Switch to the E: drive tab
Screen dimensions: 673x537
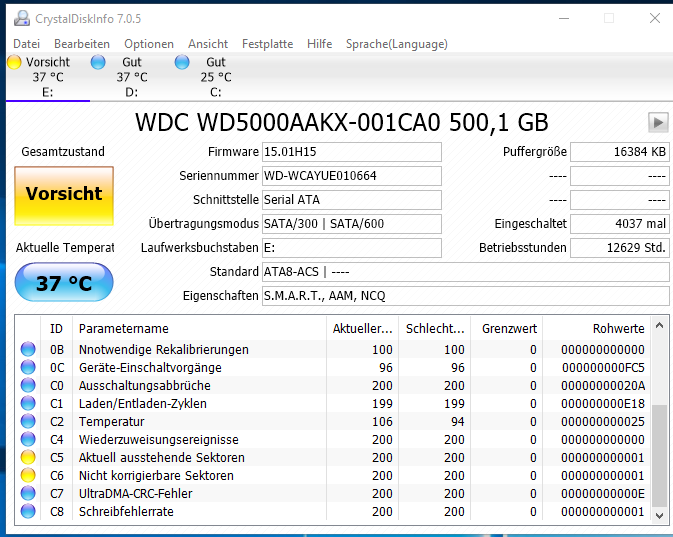tap(48, 76)
